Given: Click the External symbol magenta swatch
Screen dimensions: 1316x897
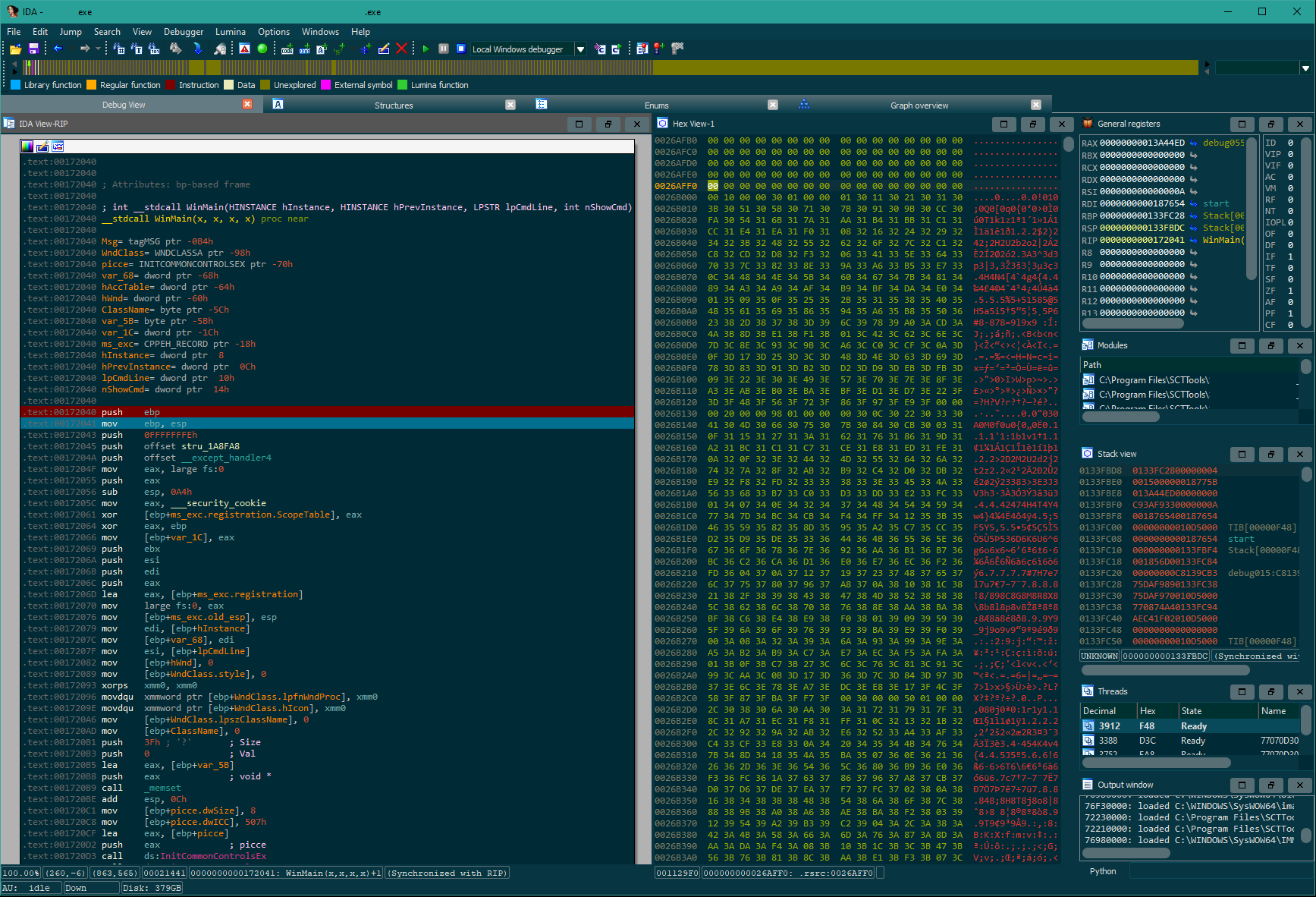Looking at the screenshot, I should 325,85.
